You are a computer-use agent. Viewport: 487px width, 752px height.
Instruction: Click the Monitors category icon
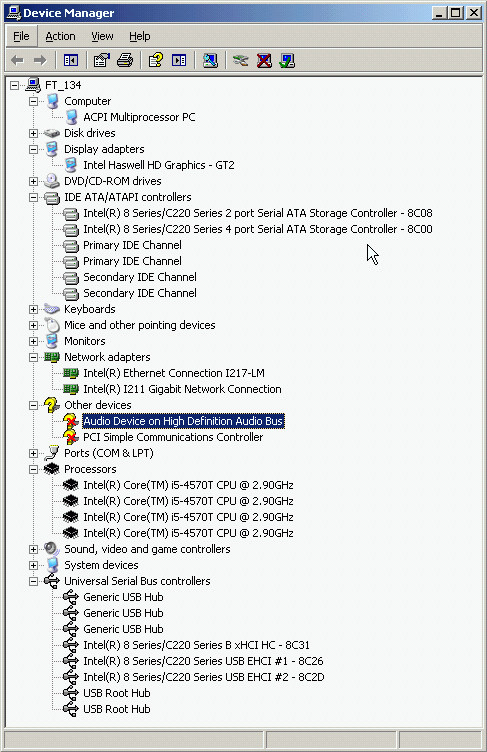pyautogui.click(x=52, y=341)
